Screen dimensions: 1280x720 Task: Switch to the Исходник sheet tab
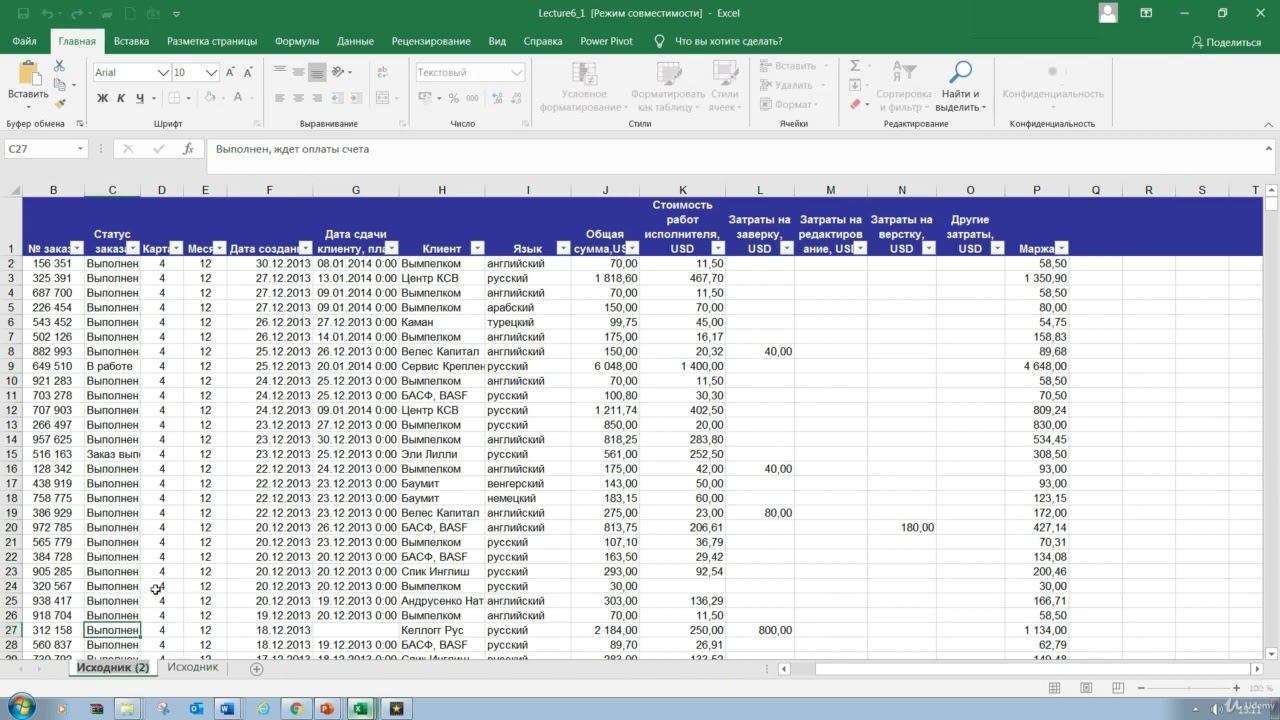[192, 667]
